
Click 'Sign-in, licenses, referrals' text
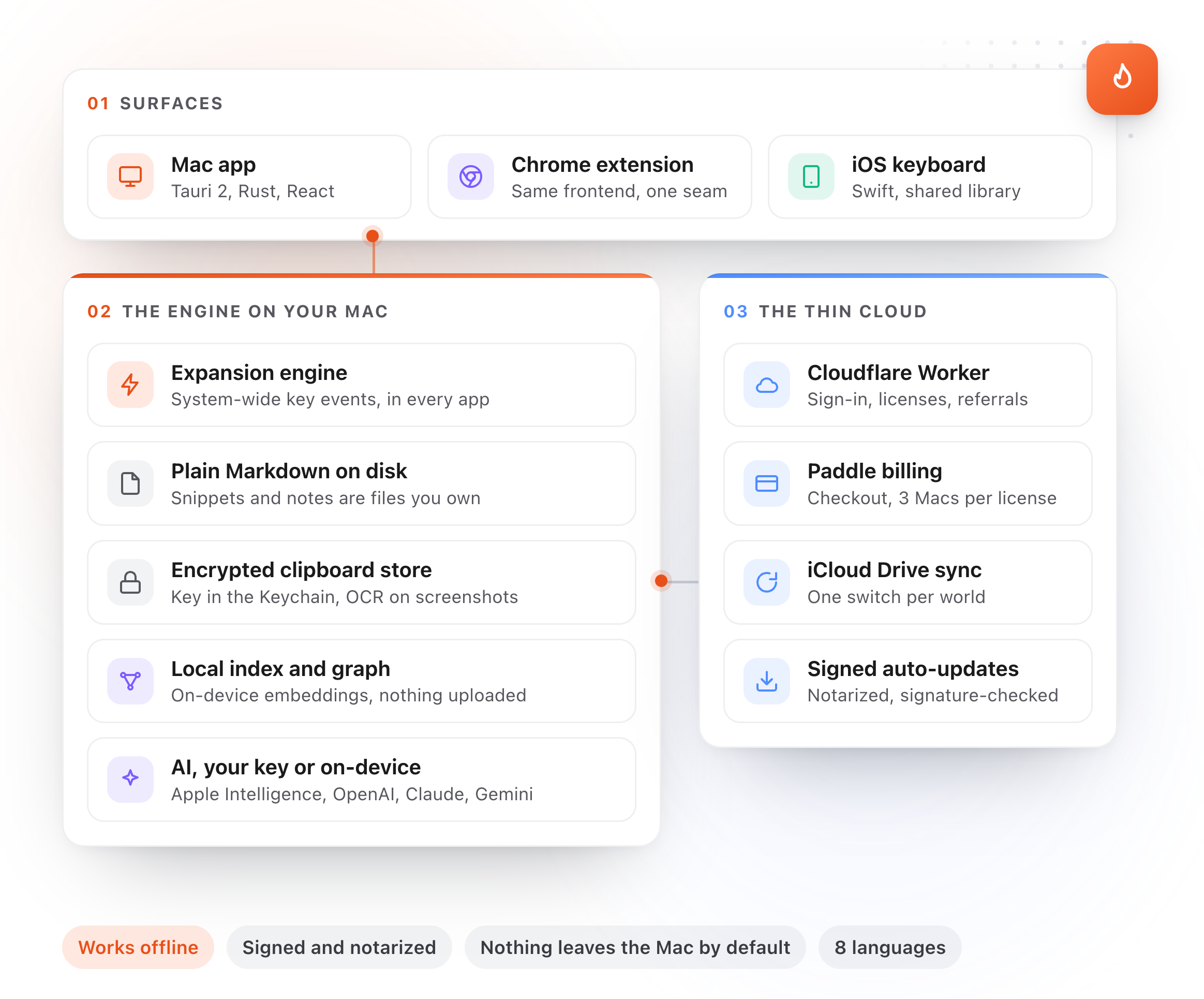click(x=917, y=399)
